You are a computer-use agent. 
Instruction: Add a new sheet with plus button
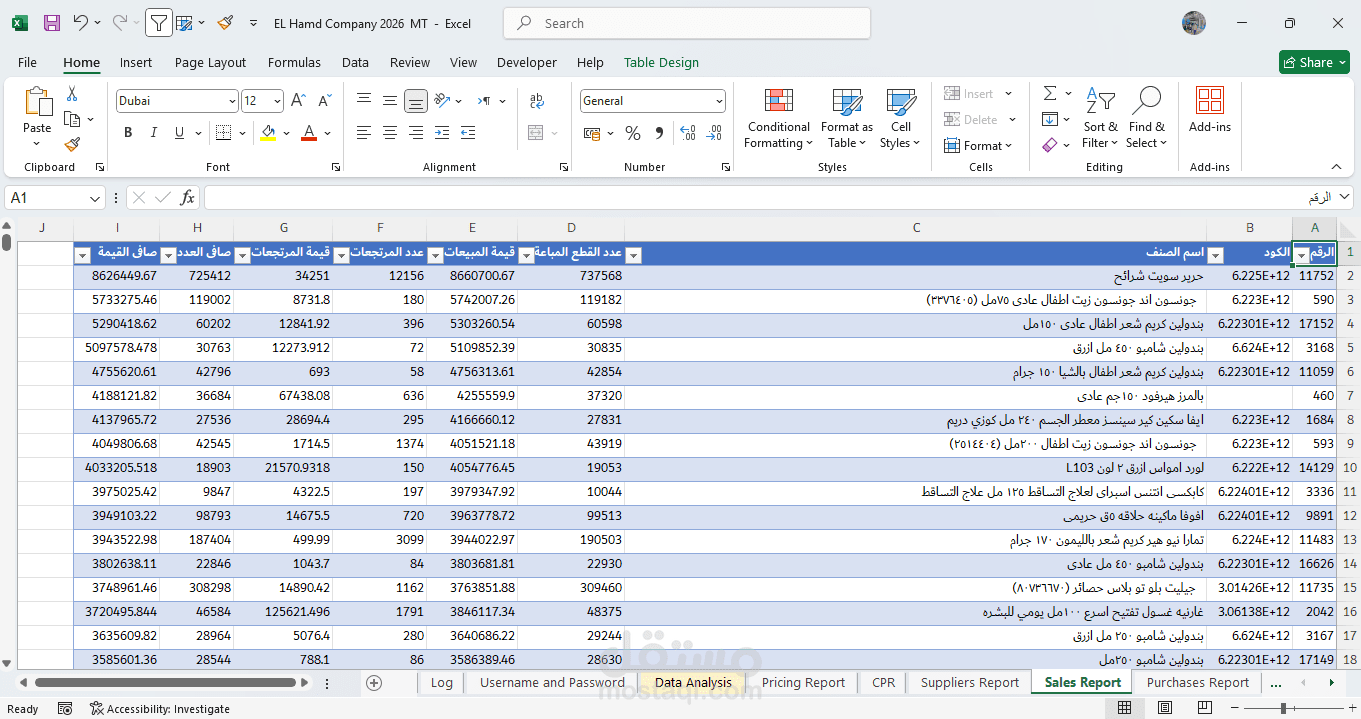[374, 683]
